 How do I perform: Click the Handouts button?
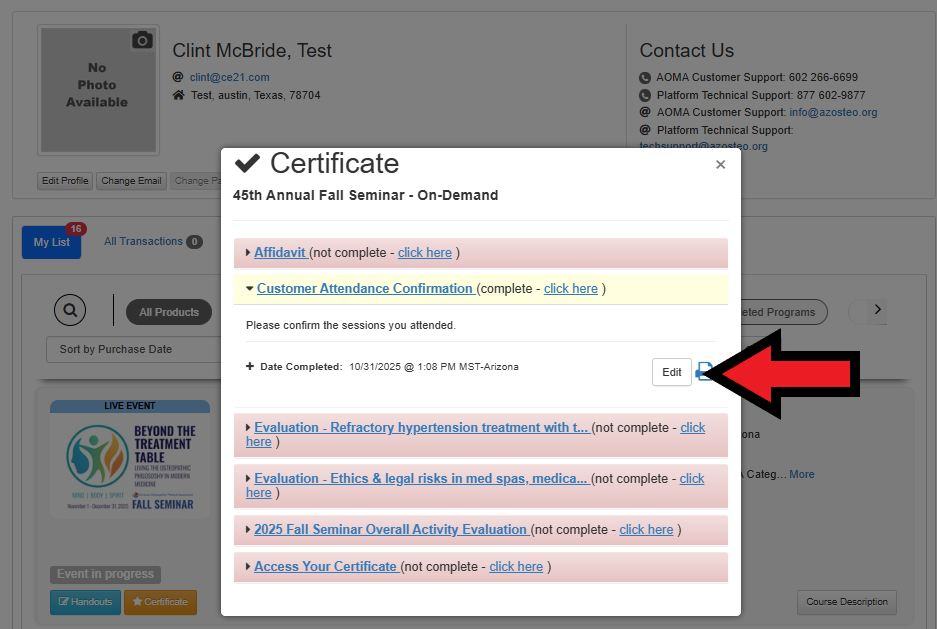click(x=85, y=602)
